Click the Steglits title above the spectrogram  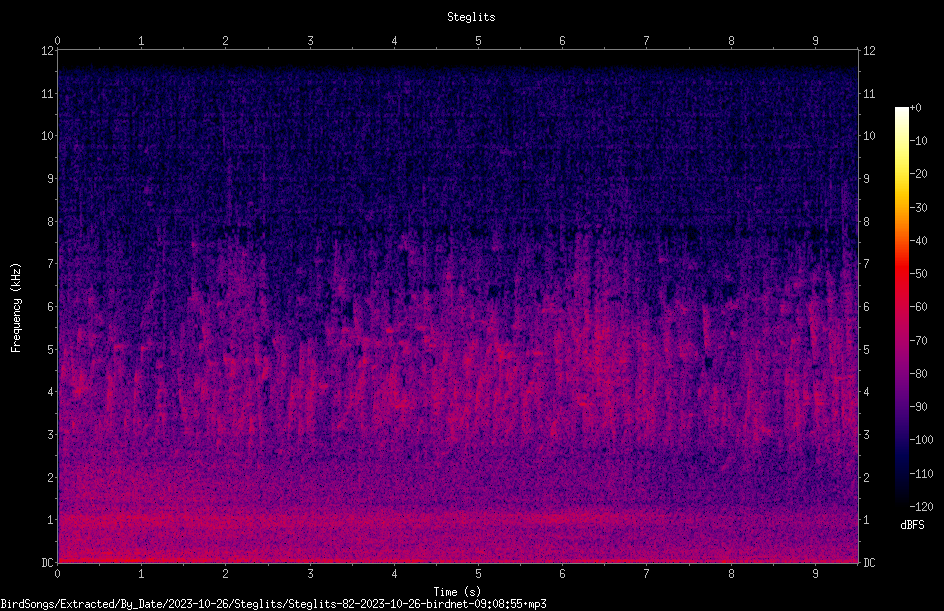pos(471,17)
